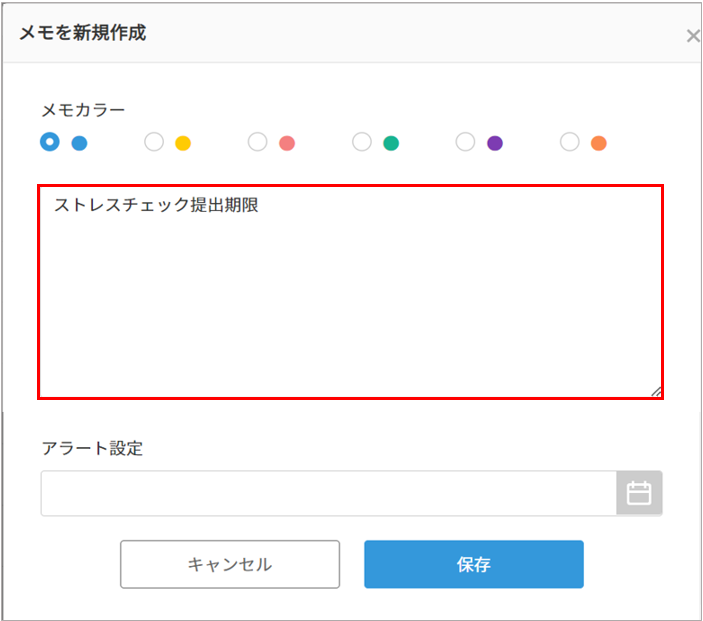The width and height of the screenshot is (703, 621).
Task: Select the purple memo color radio button
Action: pos(465,142)
